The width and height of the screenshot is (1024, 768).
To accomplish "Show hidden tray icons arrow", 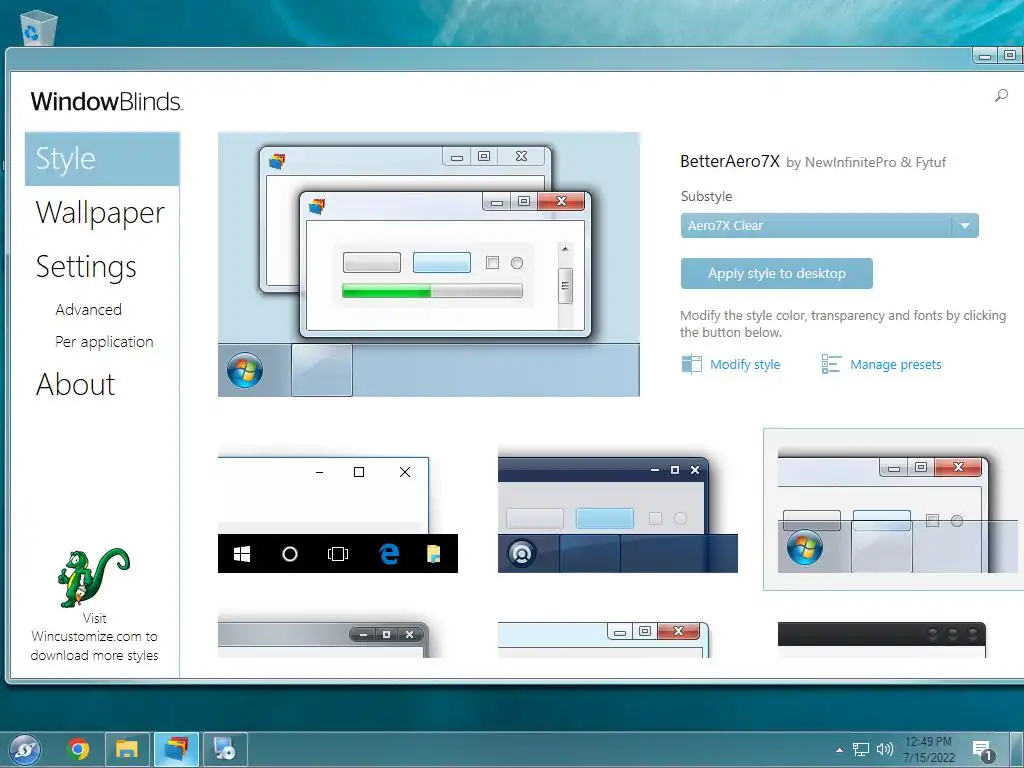I will [839, 750].
